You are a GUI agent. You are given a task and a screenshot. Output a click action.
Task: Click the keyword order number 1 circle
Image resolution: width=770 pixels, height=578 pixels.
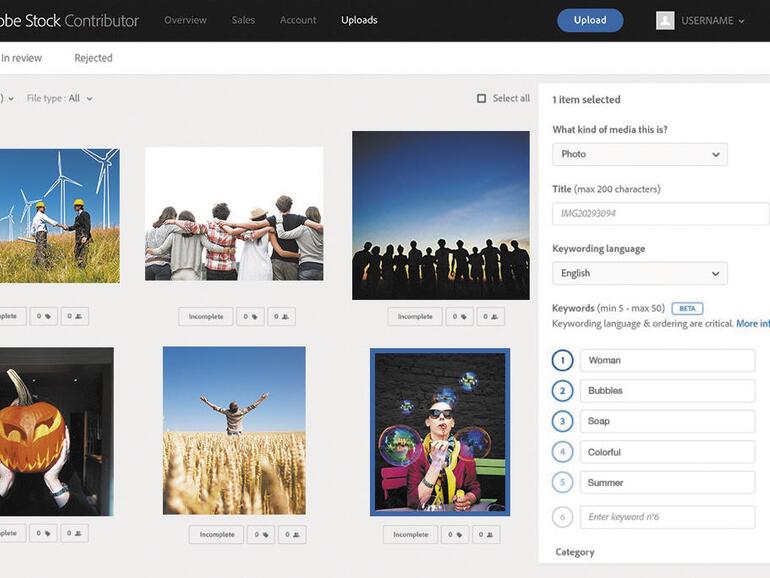pyautogui.click(x=562, y=360)
